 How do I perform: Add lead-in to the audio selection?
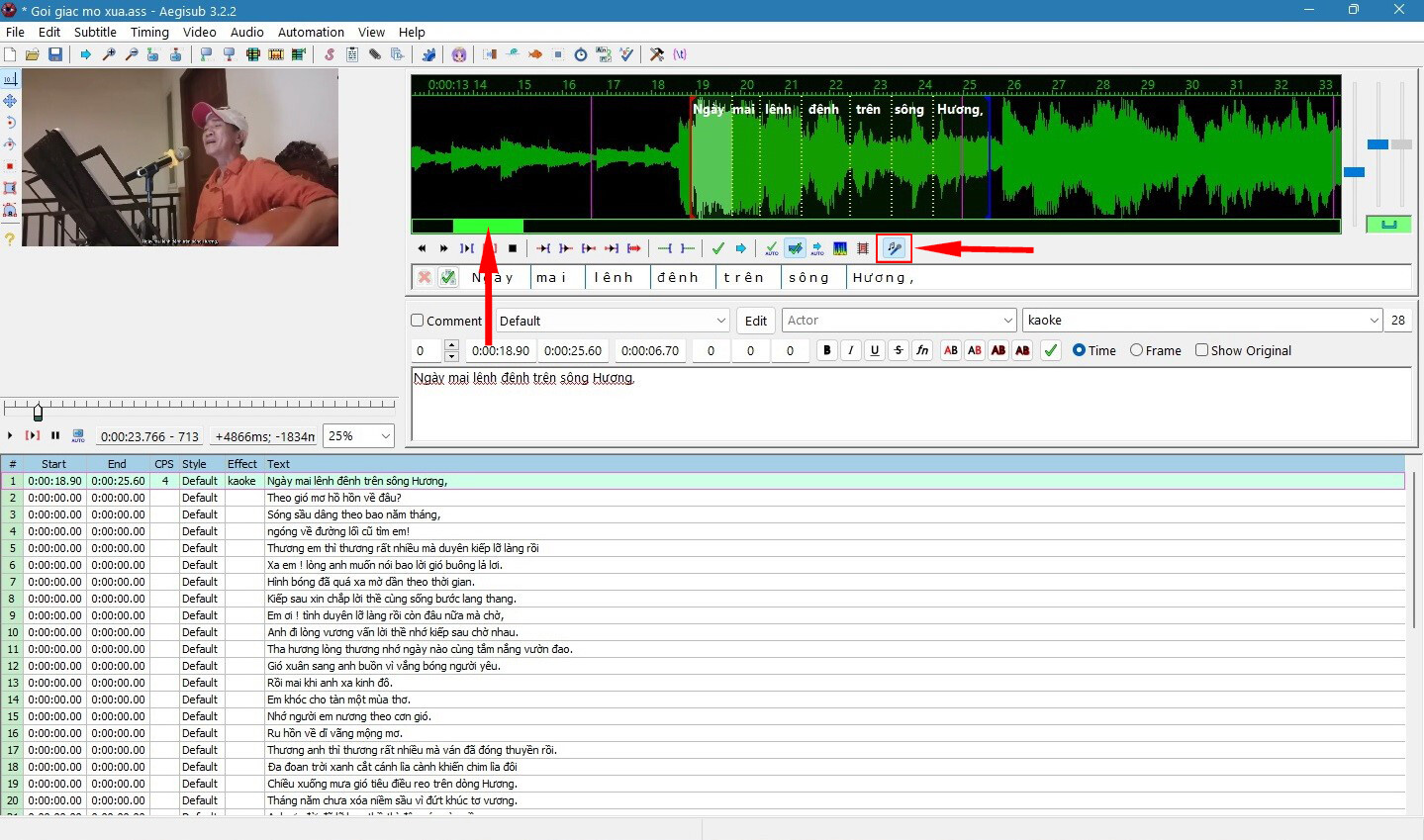665,248
